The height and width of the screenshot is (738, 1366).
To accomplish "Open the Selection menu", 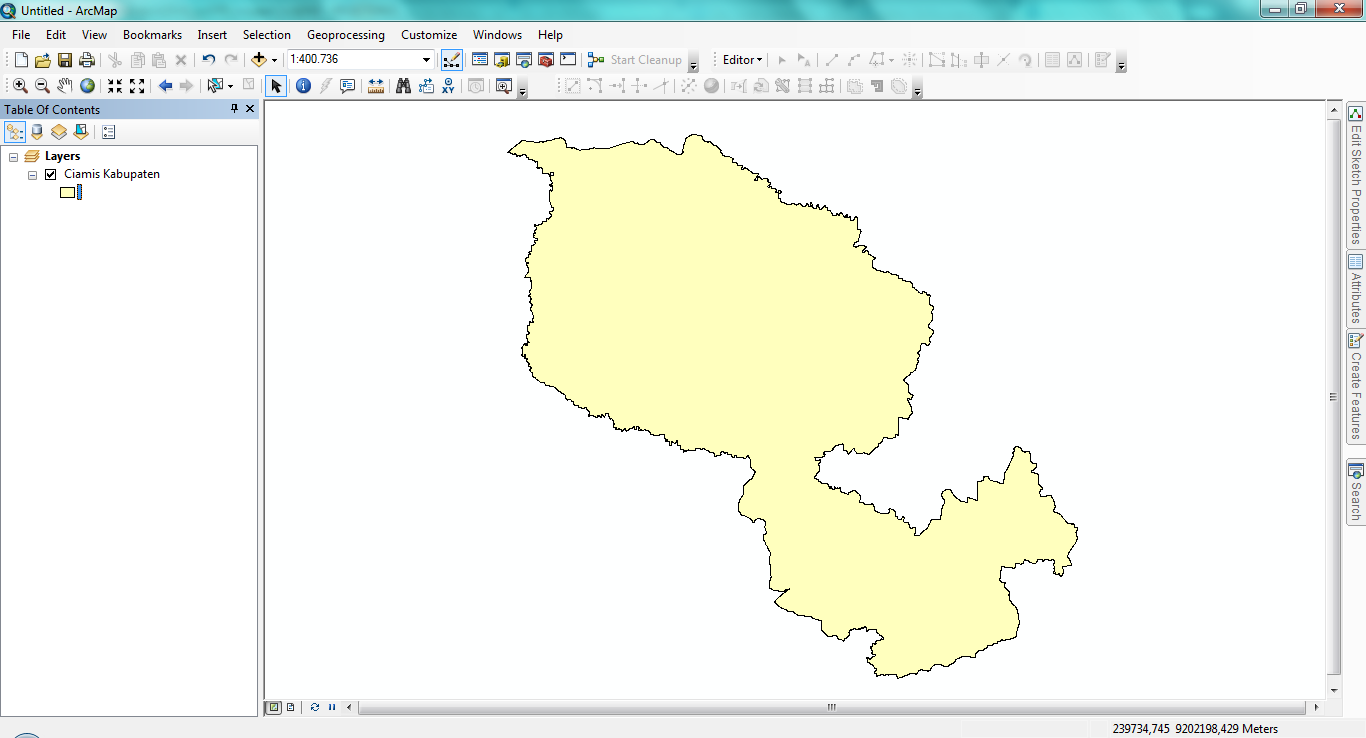I will point(267,35).
